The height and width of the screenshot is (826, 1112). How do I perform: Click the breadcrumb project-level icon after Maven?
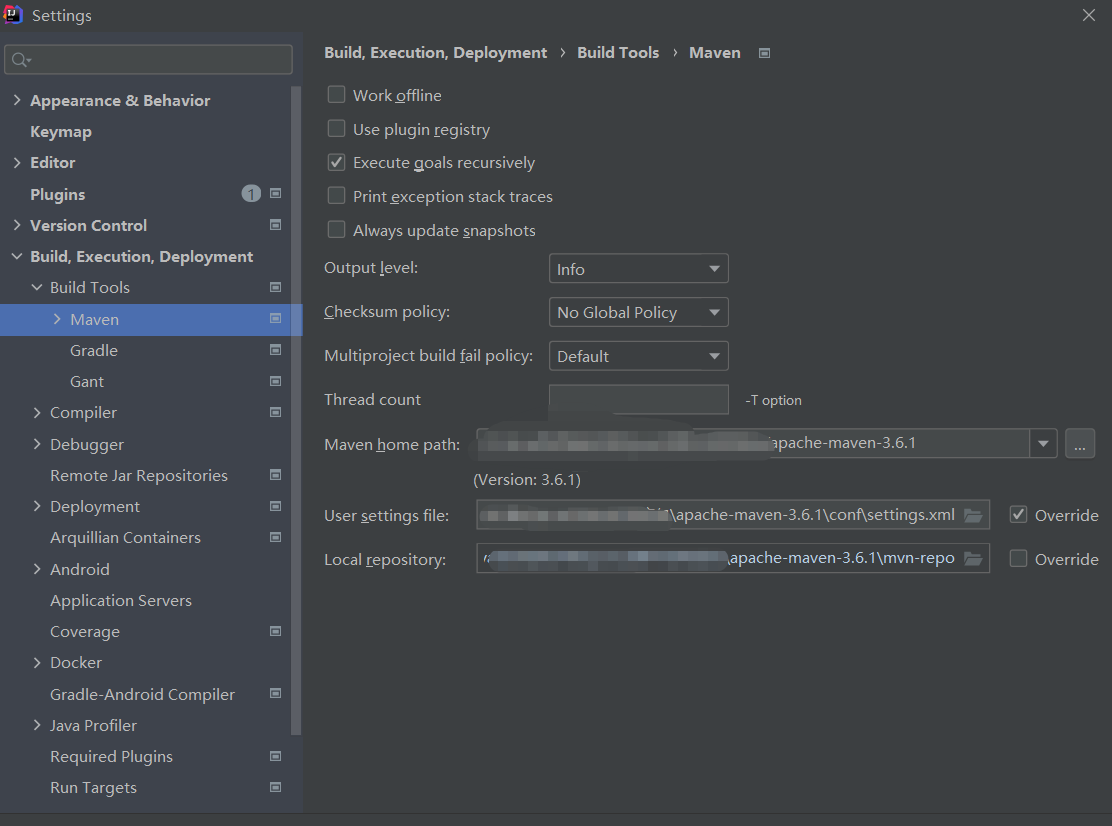764,53
